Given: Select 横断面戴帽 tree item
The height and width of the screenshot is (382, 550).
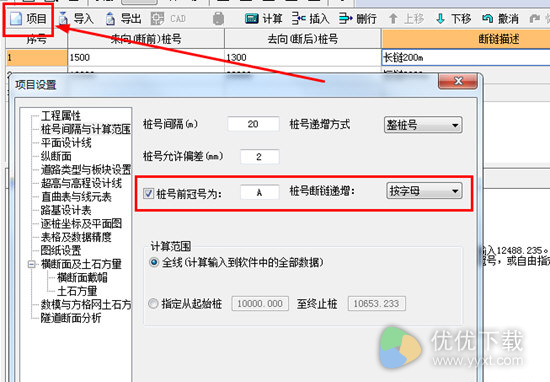Looking at the screenshot, I should click(82, 277).
